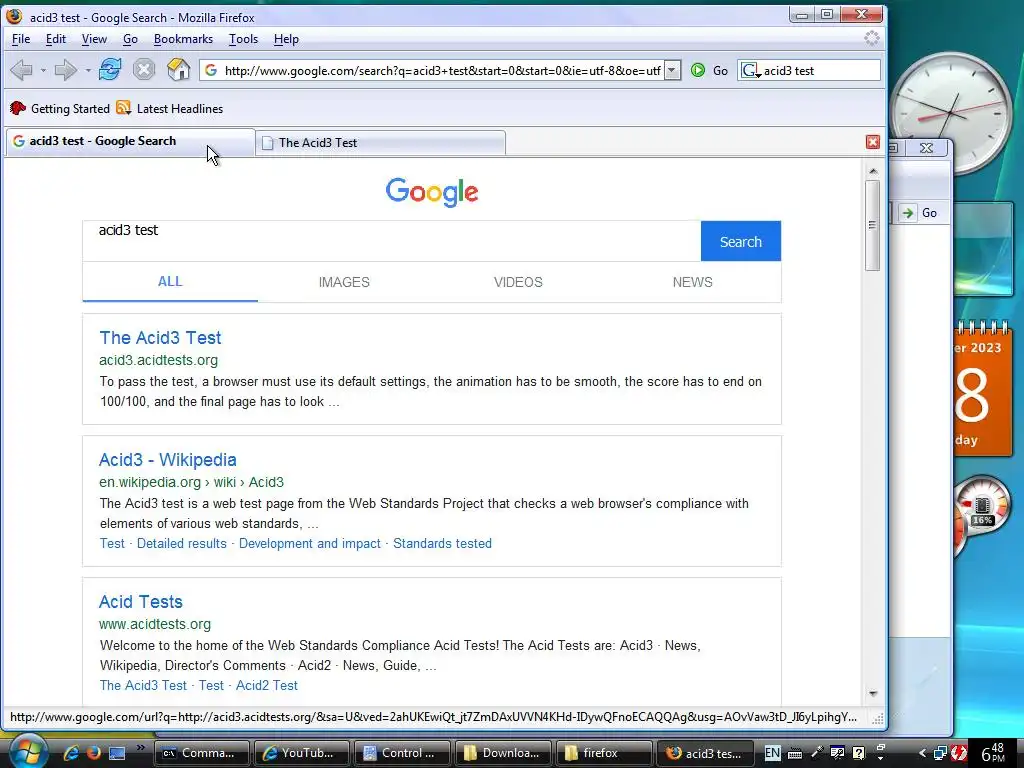Open the Home page icon
The image size is (1024, 768).
(x=178, y=69)
